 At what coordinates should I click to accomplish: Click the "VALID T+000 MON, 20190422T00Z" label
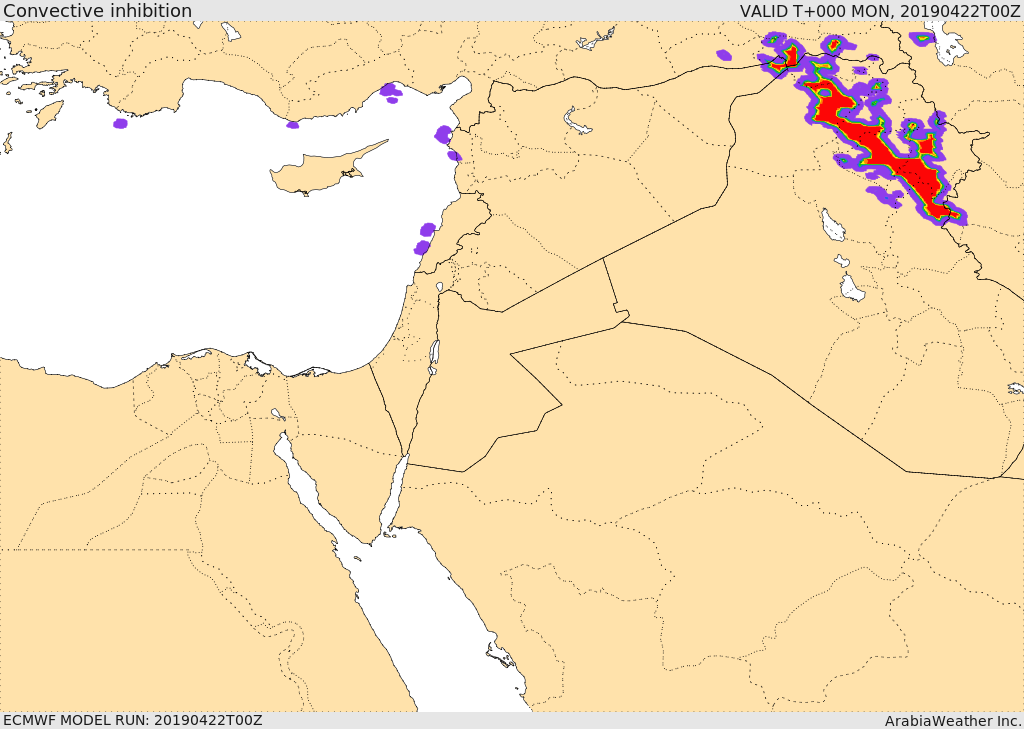[879, 10]
